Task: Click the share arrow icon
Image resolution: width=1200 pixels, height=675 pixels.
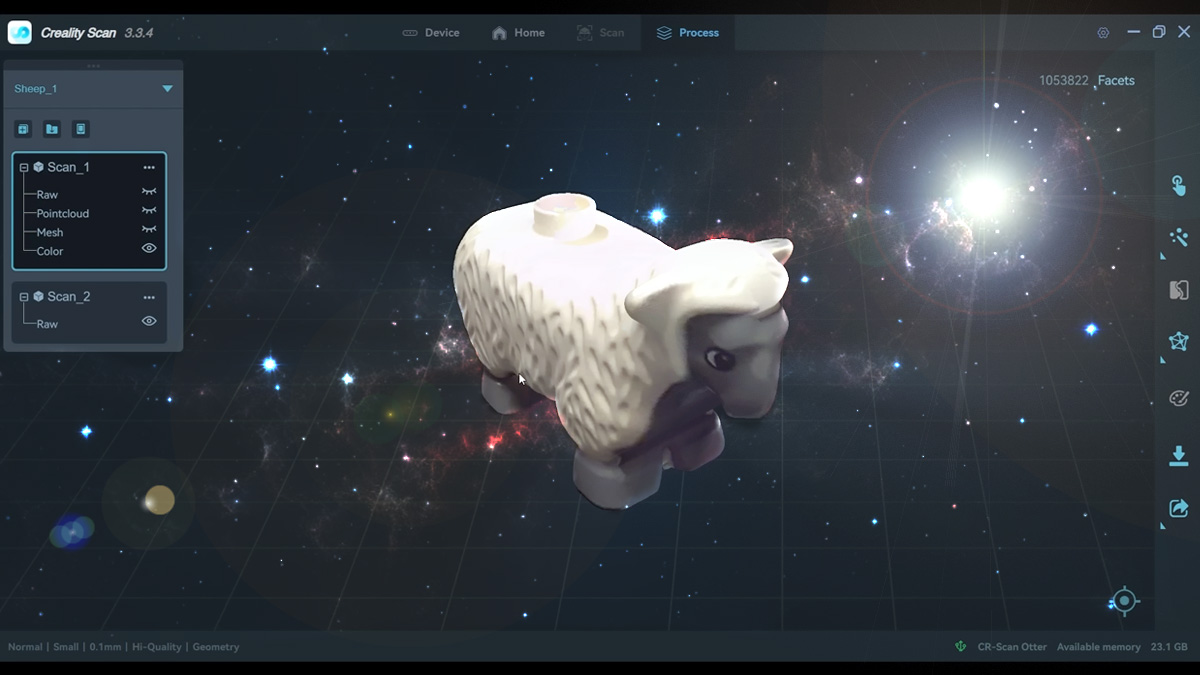Action: pyautogui.click(x=1178, y=508)
